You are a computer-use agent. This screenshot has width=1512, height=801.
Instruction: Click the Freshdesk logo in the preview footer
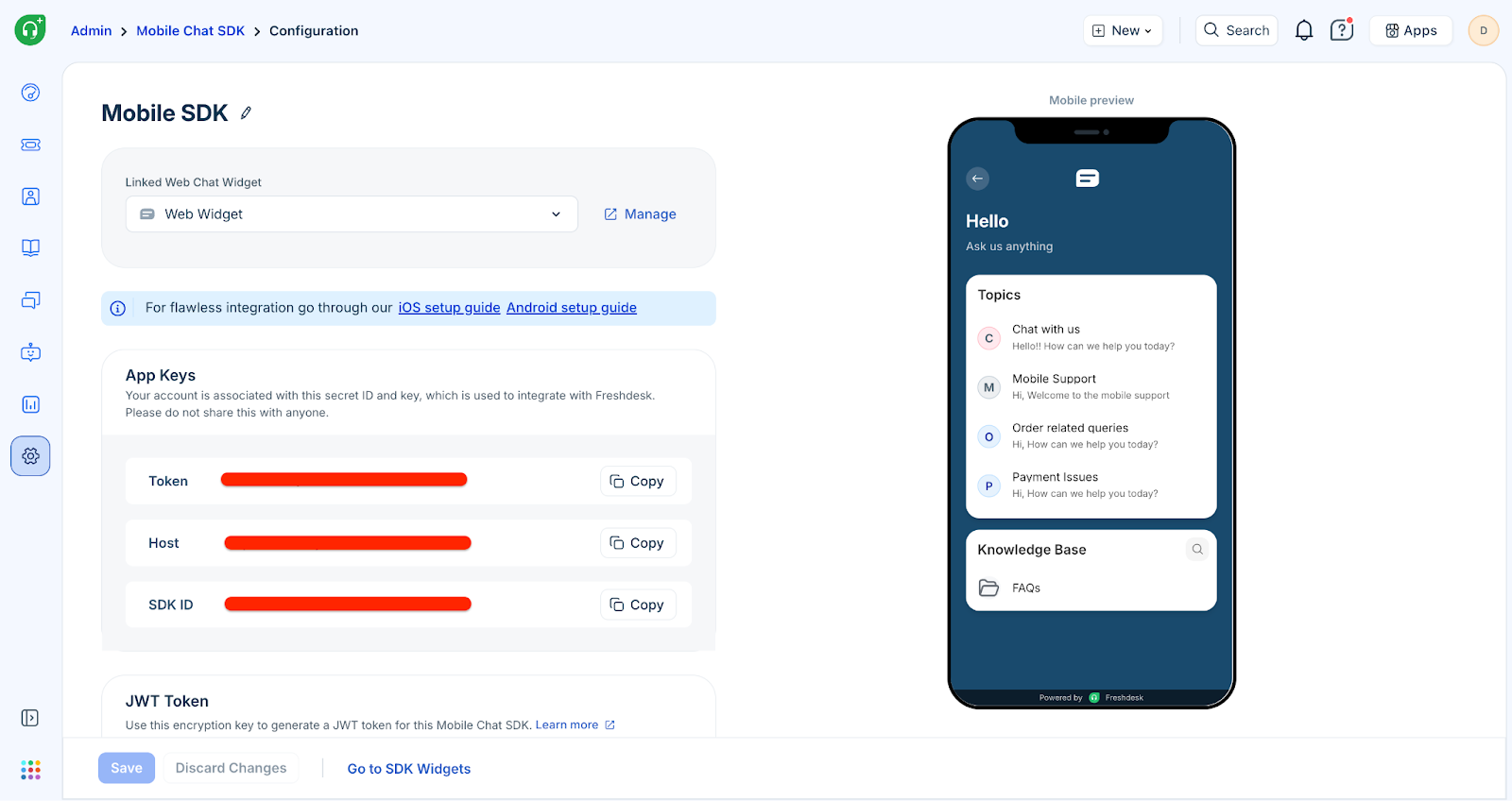pos(1094,698)
